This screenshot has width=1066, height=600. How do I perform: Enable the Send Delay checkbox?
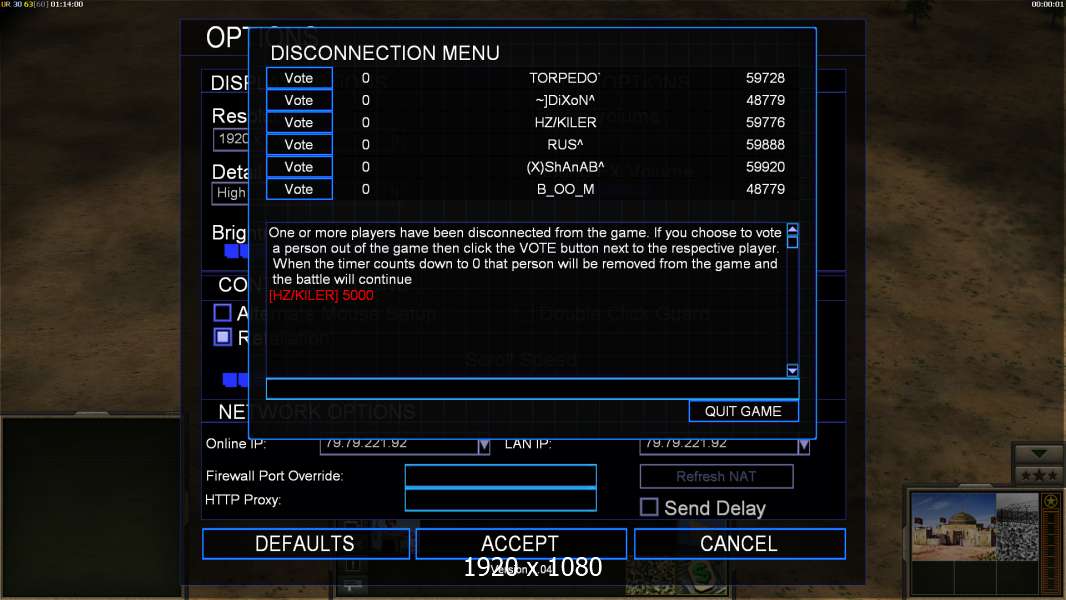point(649,507)
